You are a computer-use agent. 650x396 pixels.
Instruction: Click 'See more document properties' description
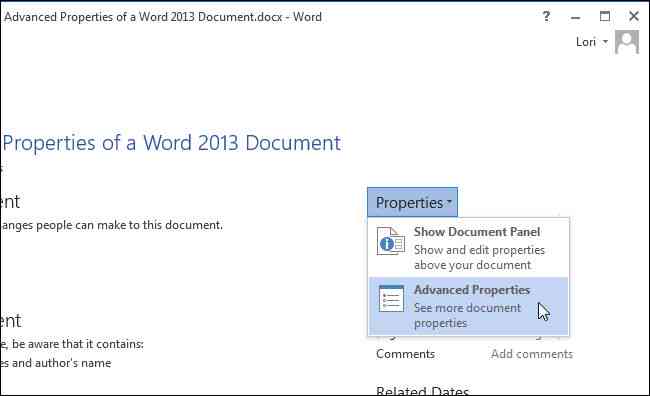coord(467,316)
